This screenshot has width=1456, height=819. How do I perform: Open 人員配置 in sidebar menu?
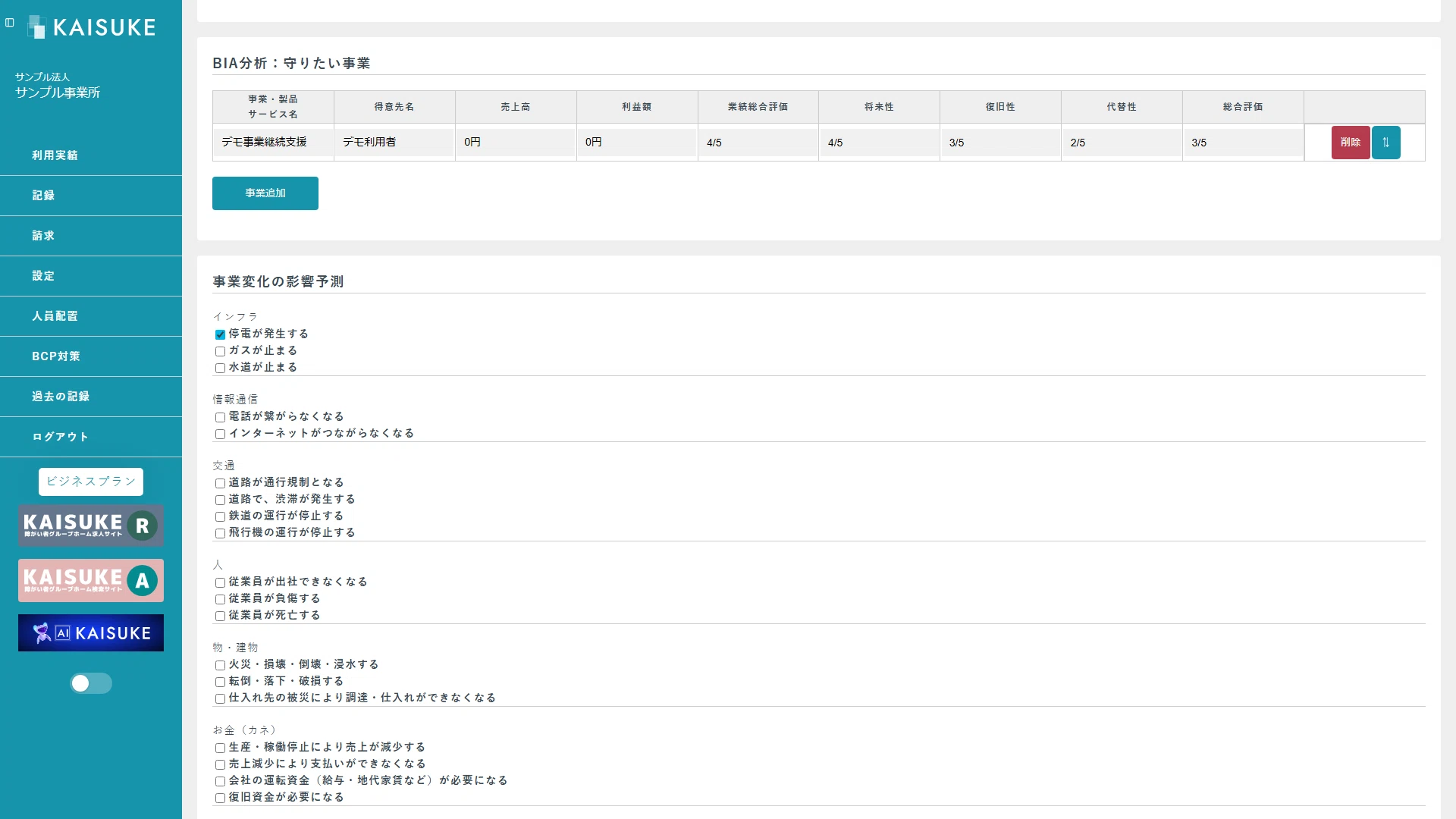[91, 316]
